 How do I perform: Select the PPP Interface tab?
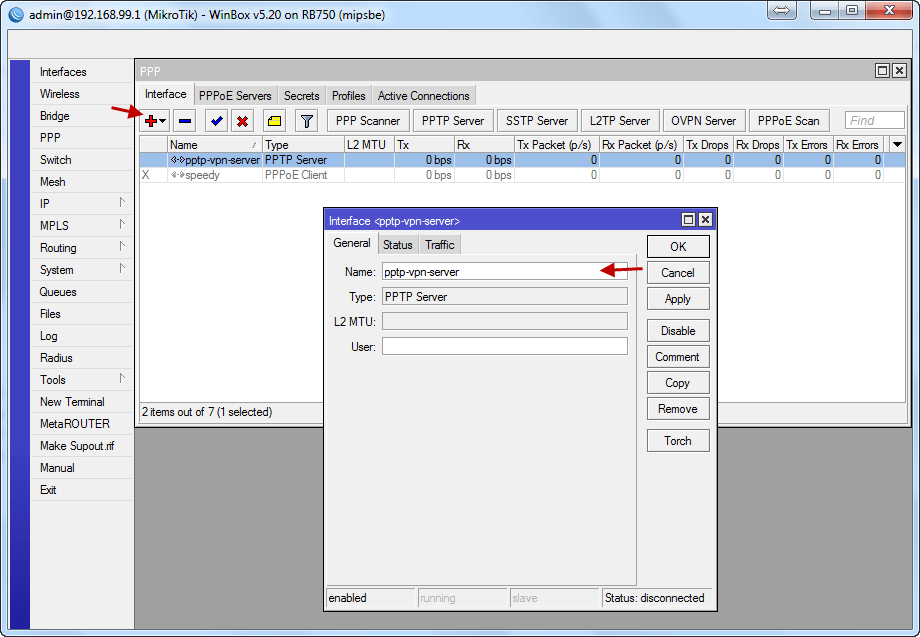coord(165,94)
